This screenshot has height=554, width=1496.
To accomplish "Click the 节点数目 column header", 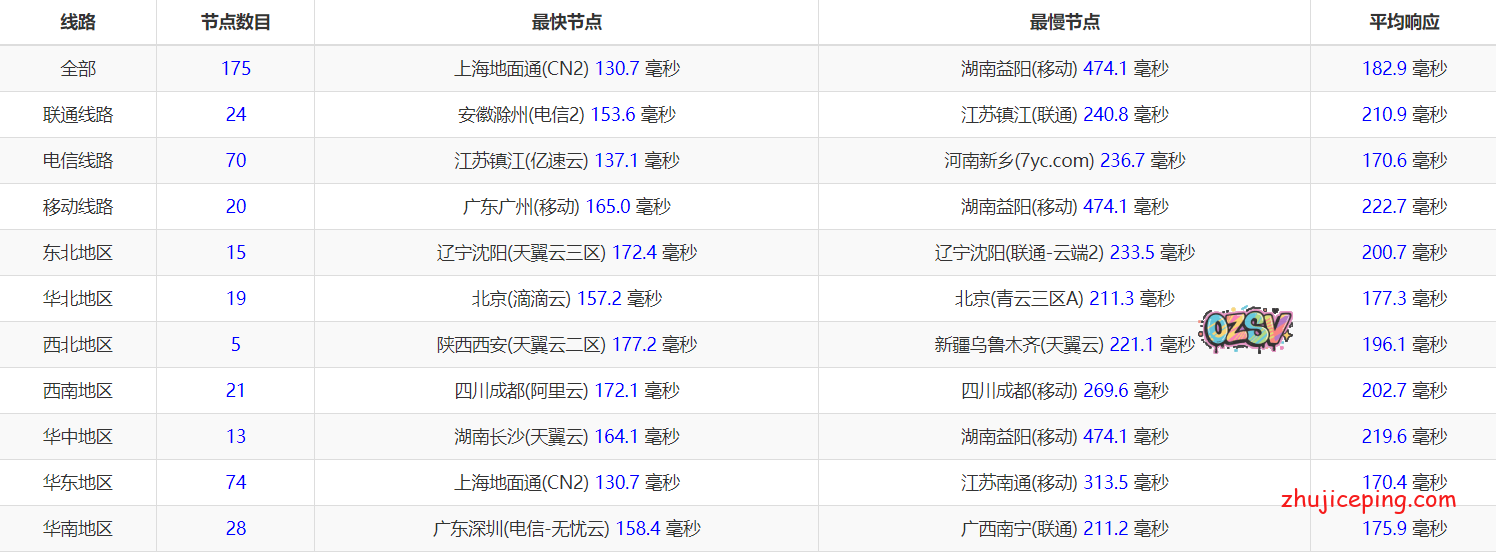I will [x=235, y=22].
